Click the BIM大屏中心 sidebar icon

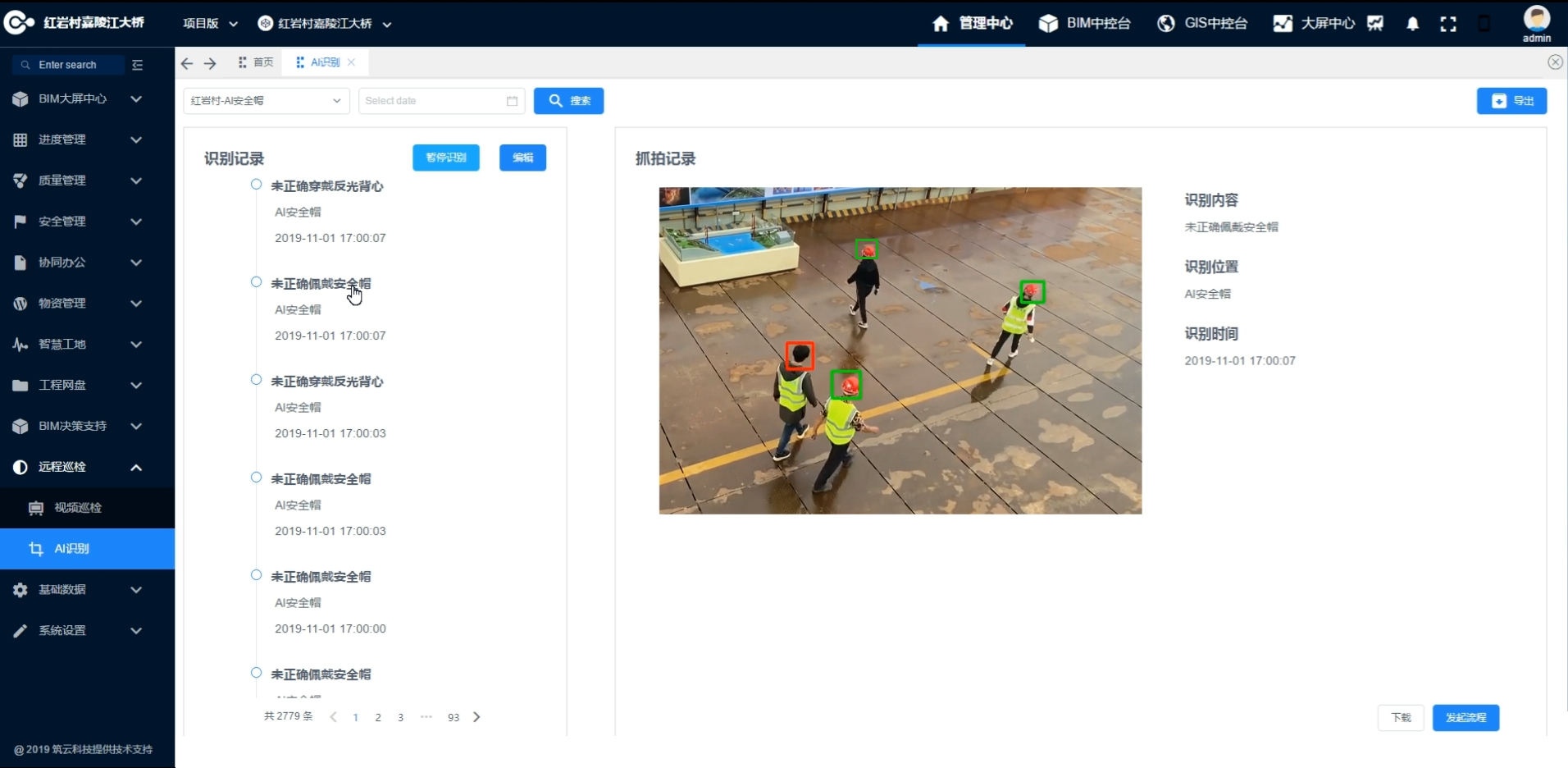coord(21,98)
